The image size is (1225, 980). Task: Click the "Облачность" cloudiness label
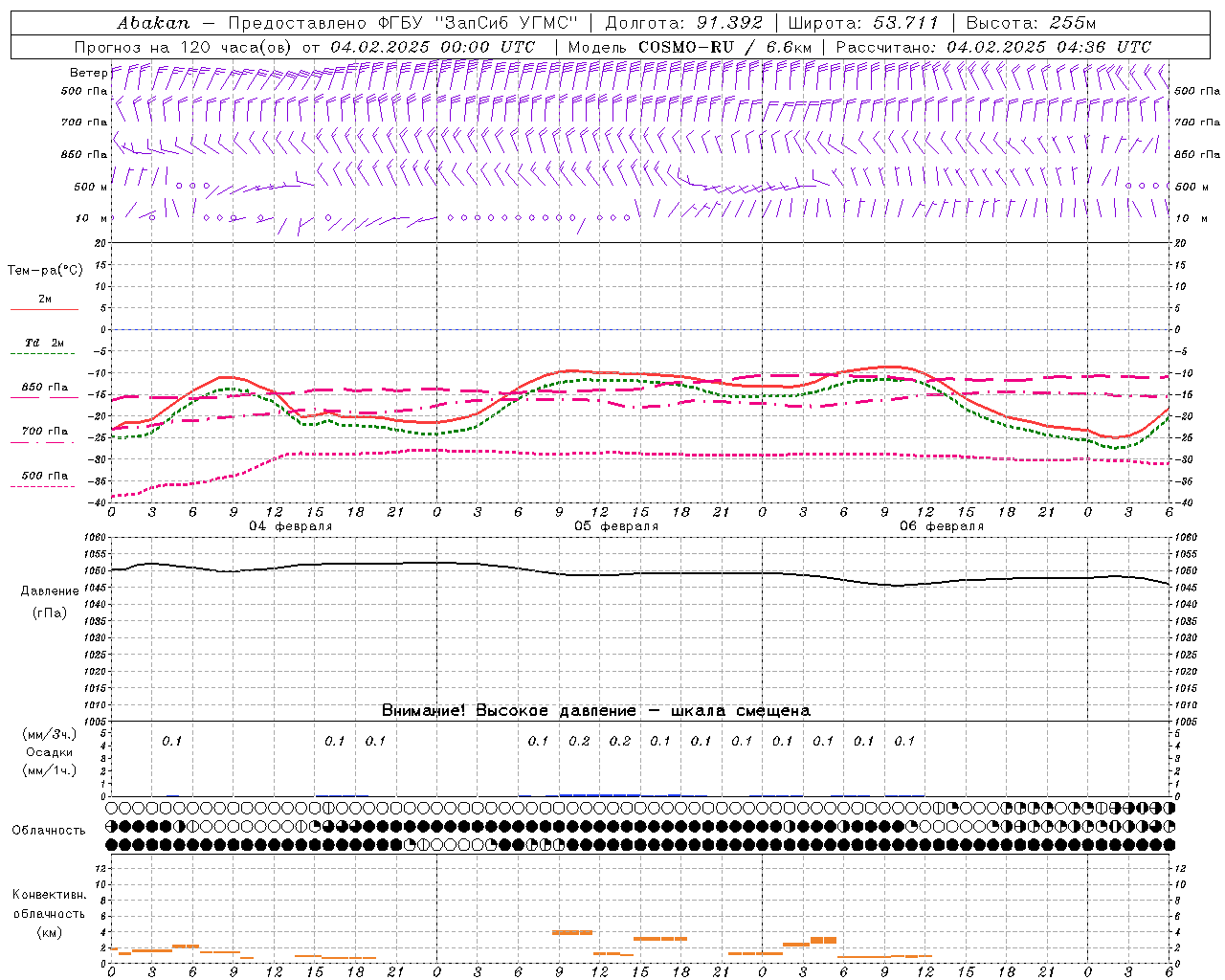[x=49, y=831]
